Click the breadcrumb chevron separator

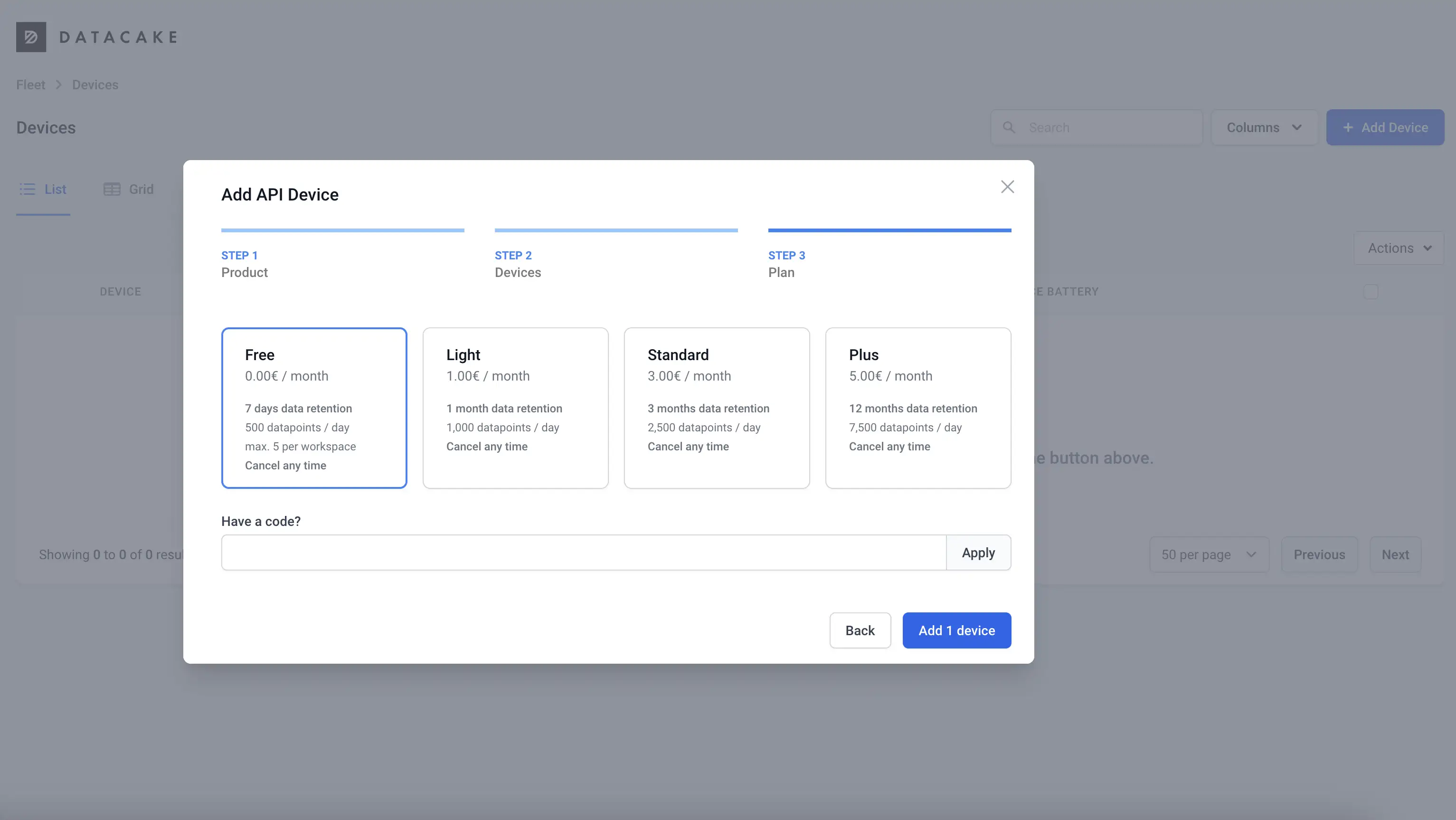pyautogui.click(x=58, y=85)
